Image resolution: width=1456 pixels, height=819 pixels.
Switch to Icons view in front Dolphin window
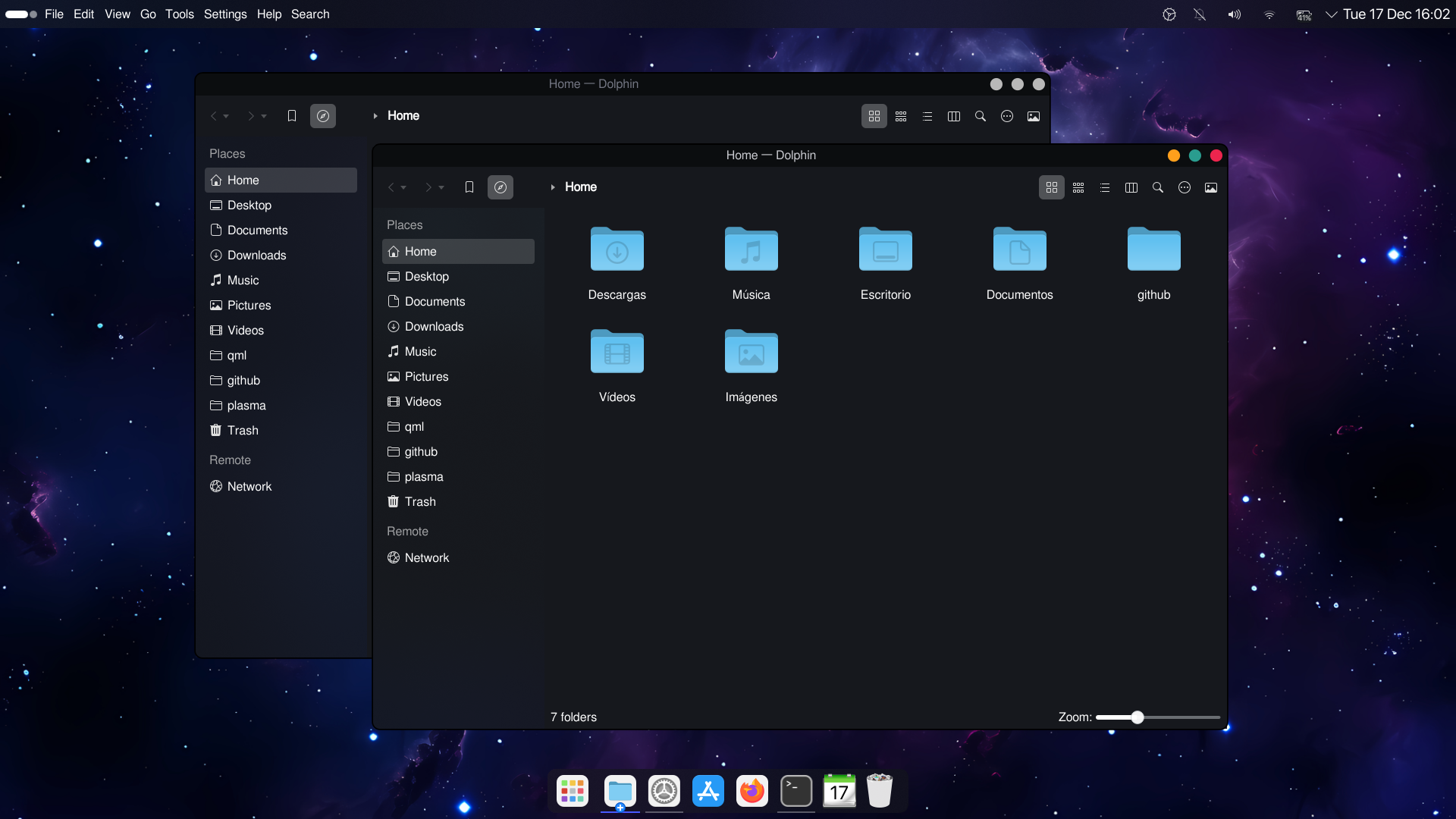(1052, 187)
